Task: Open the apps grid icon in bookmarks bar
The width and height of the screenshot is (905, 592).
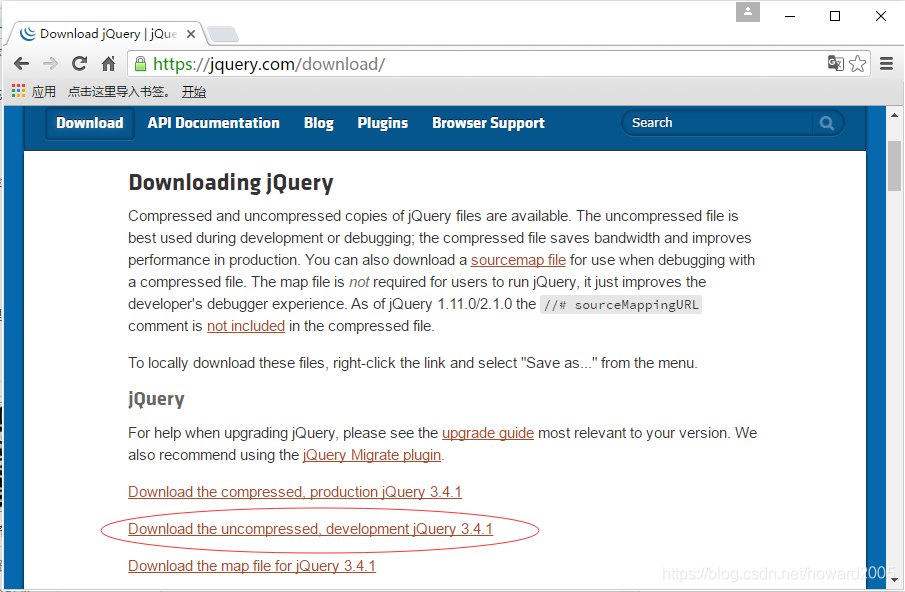Action: 18,91
